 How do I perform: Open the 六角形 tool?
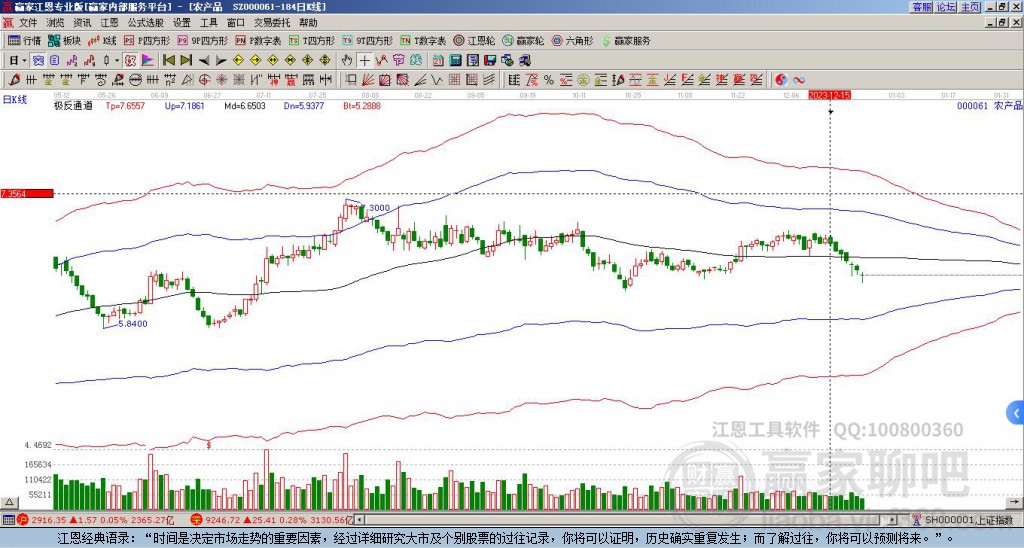573,40
